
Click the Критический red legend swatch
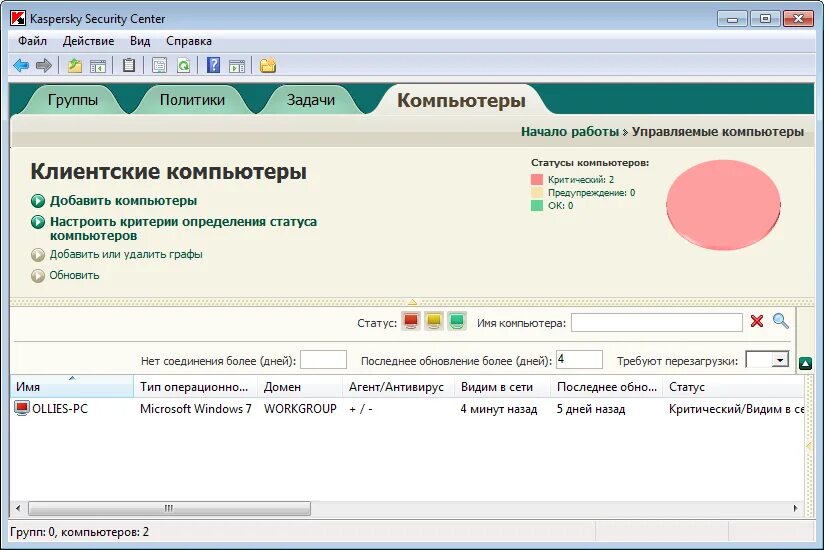point(537,180)
